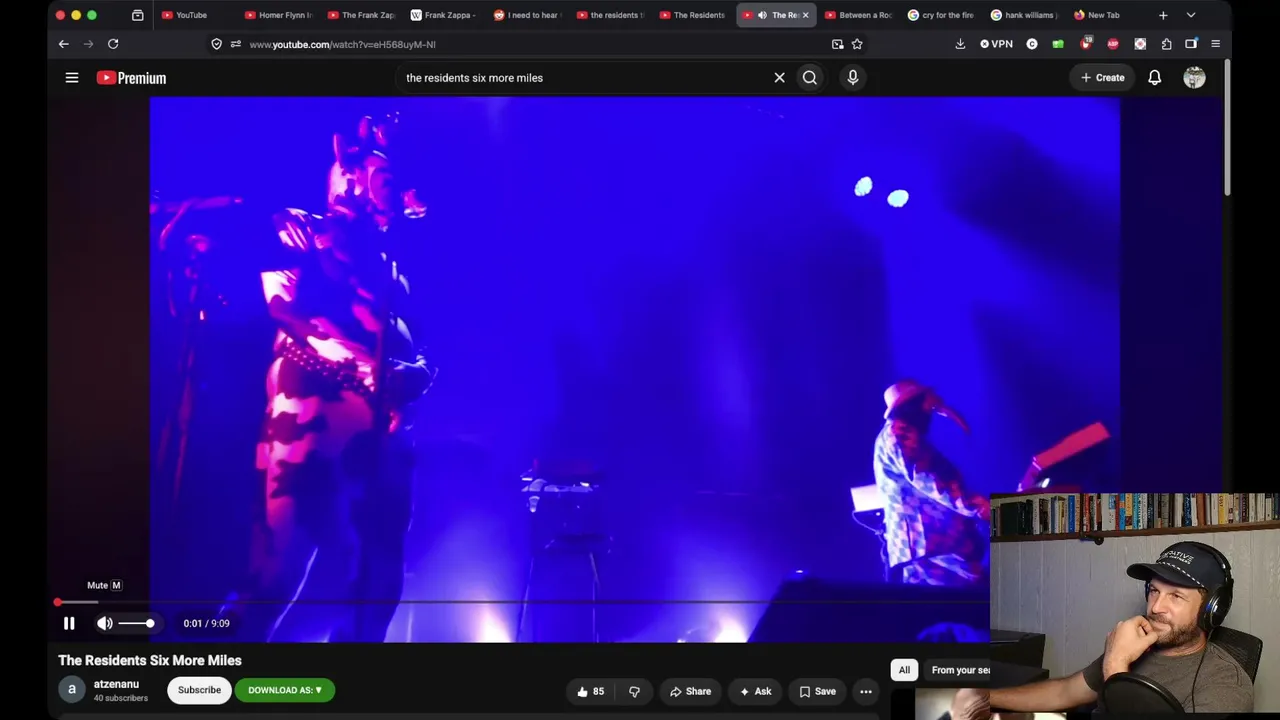Mute audio on the playing tab
Screen dimensions: 1280x720
762,15
